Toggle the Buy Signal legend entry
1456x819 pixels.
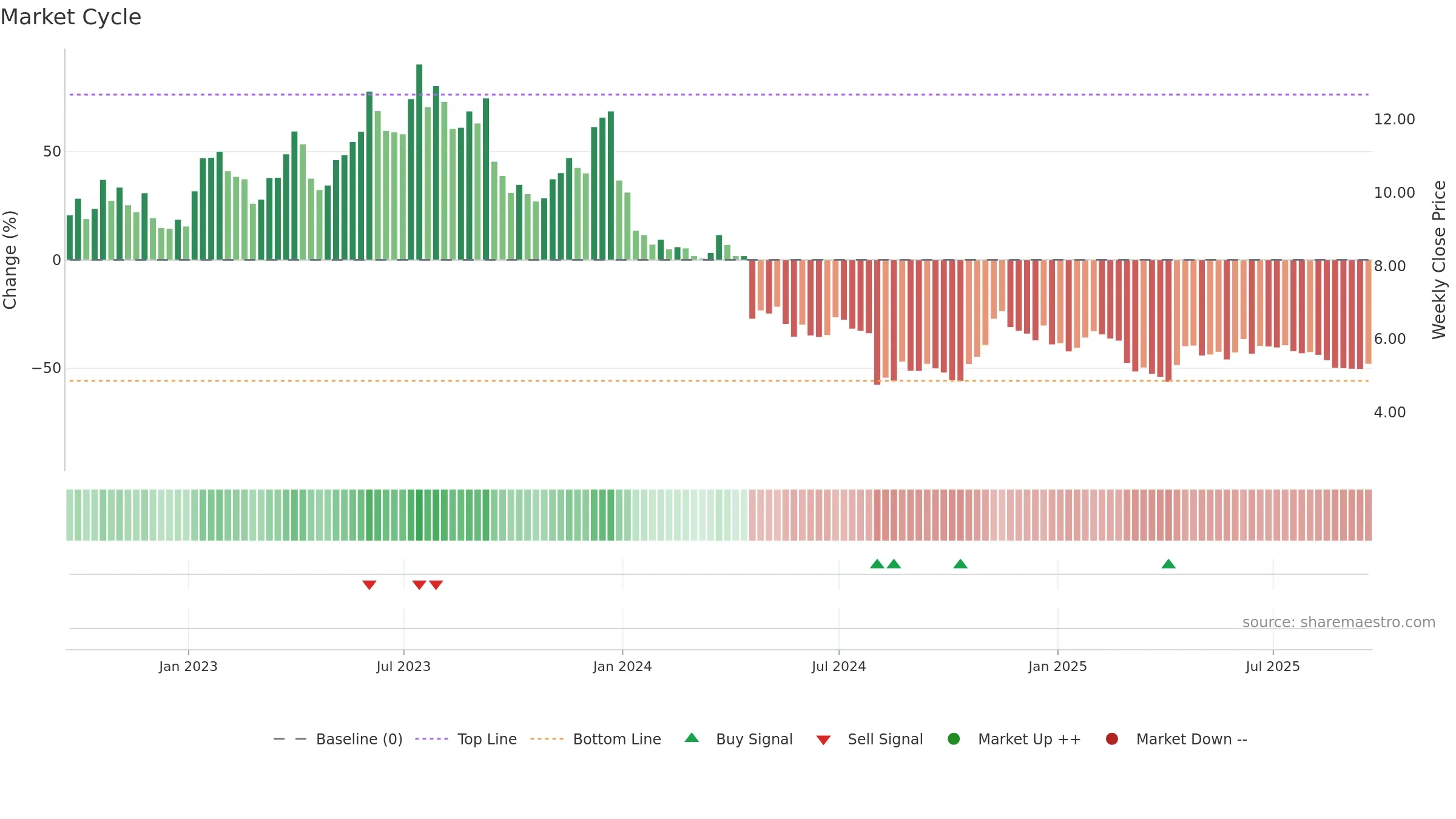pyautogui.click(x=738, y=739)
